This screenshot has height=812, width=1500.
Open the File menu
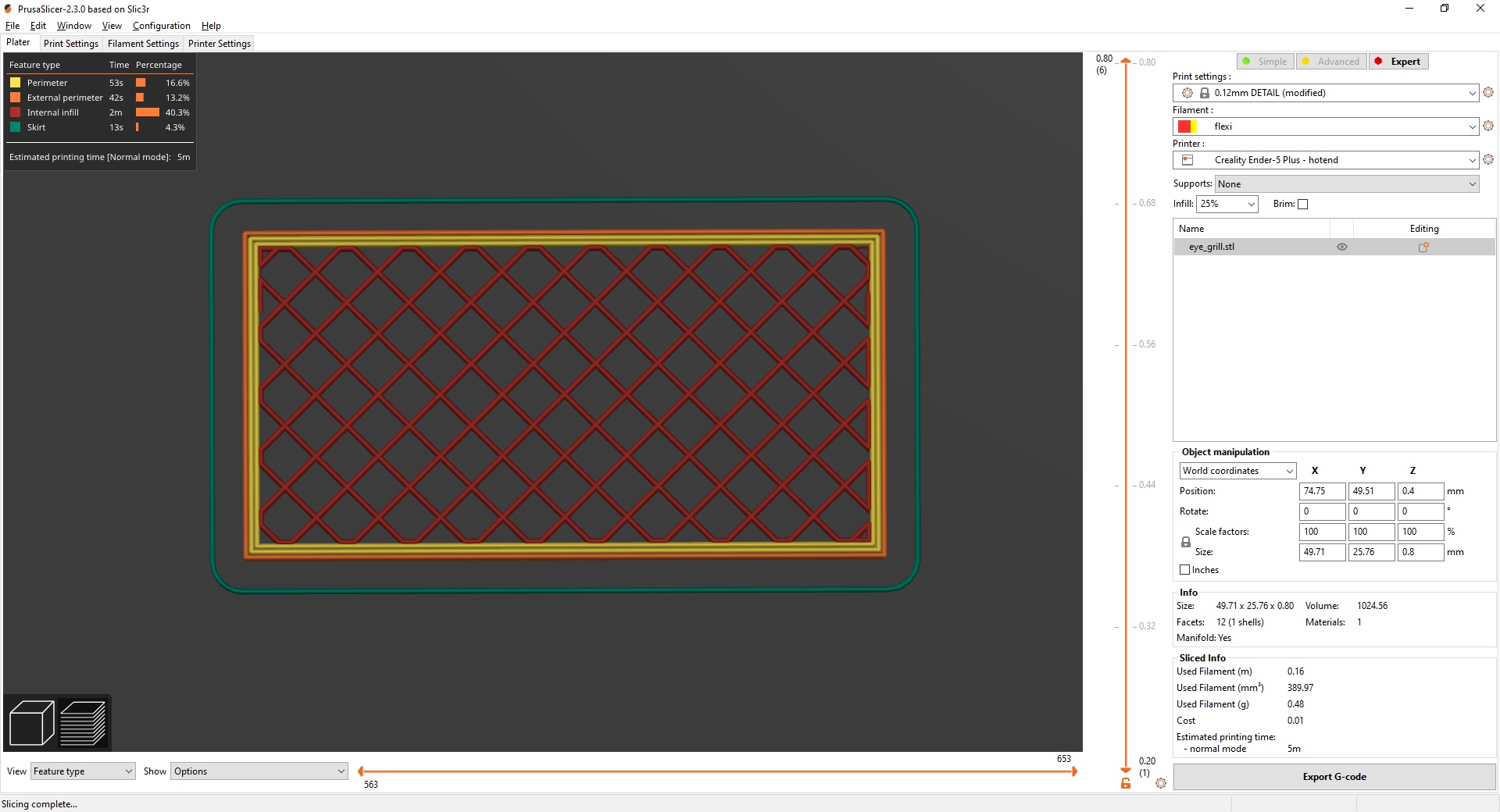(x=12, y=26)
